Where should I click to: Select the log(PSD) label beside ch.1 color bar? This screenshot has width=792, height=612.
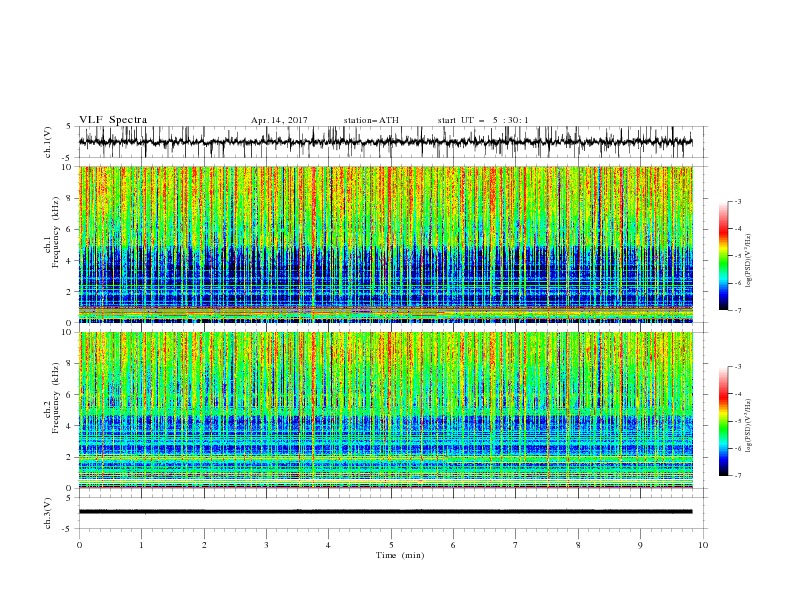[748, 261]
